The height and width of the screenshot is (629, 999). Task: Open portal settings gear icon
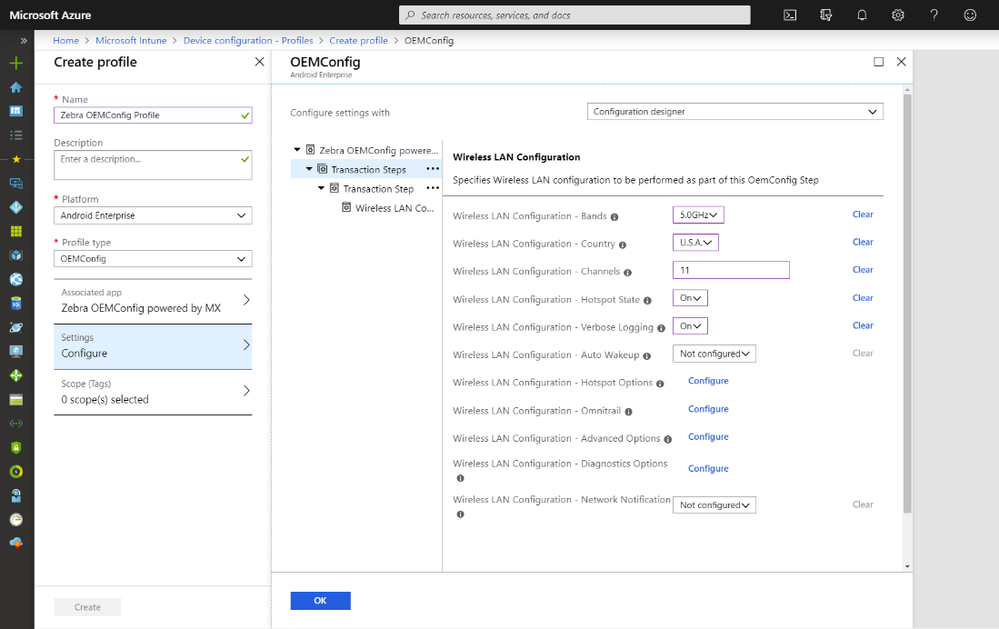tap(898, 15)
